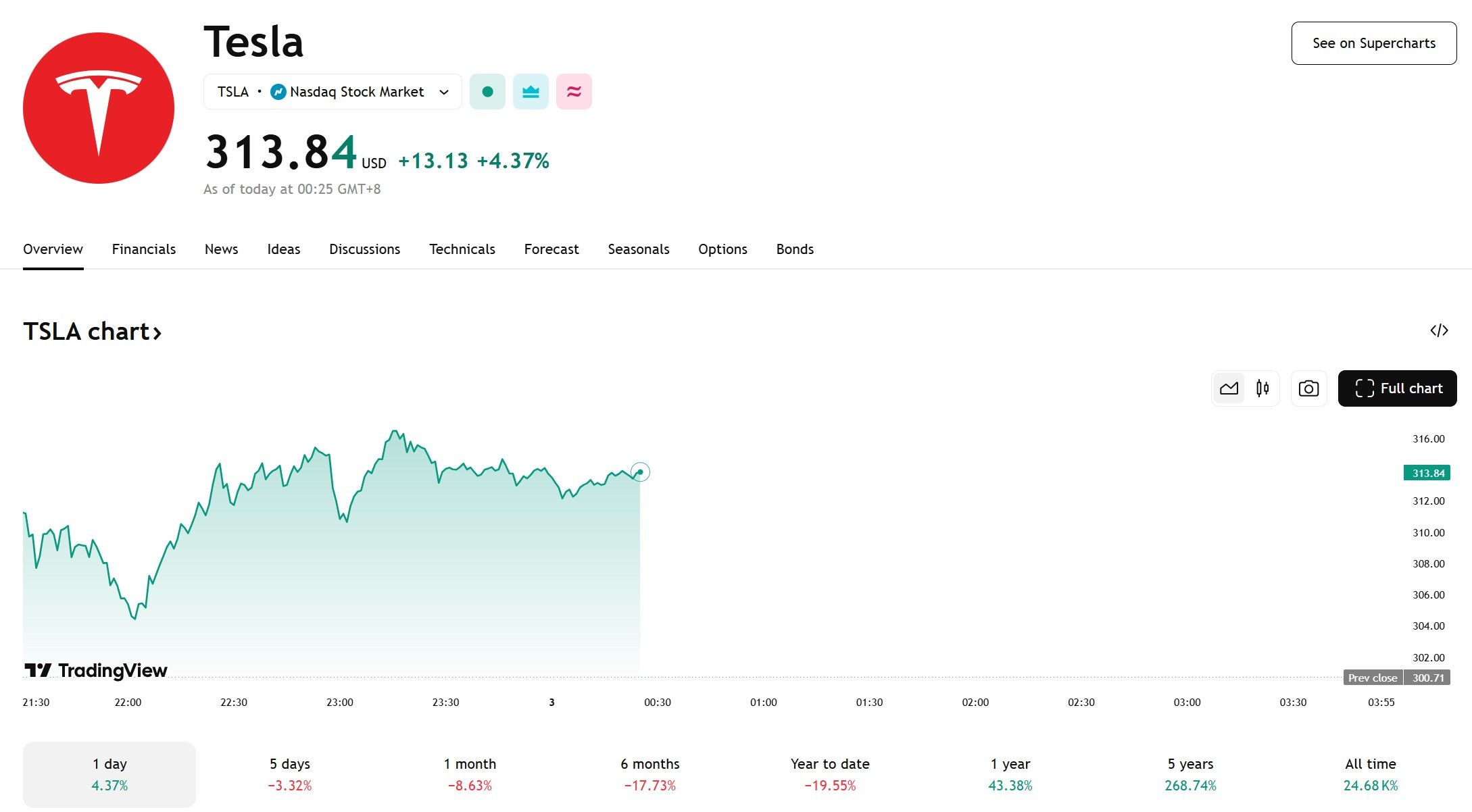Switch to the Financials tab
1472x812 pixels.
(144, 249)
